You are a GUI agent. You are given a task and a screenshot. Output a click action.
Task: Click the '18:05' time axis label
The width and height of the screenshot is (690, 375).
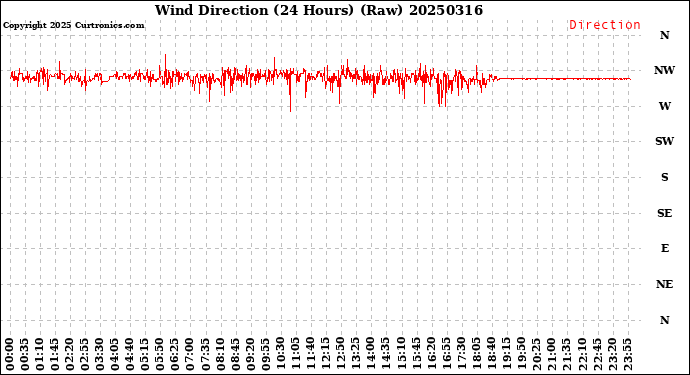click(476, 355)
